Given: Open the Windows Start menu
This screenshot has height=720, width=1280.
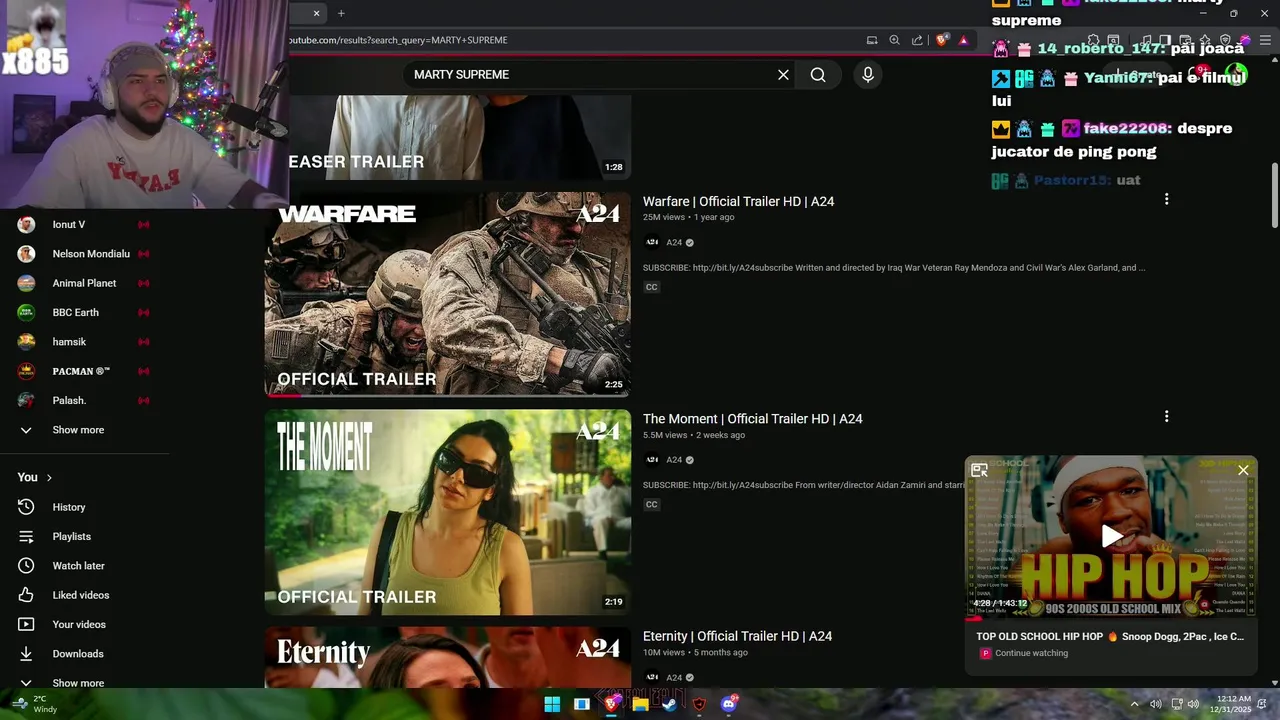Looking at the screenshot, I should coord(552,704).
